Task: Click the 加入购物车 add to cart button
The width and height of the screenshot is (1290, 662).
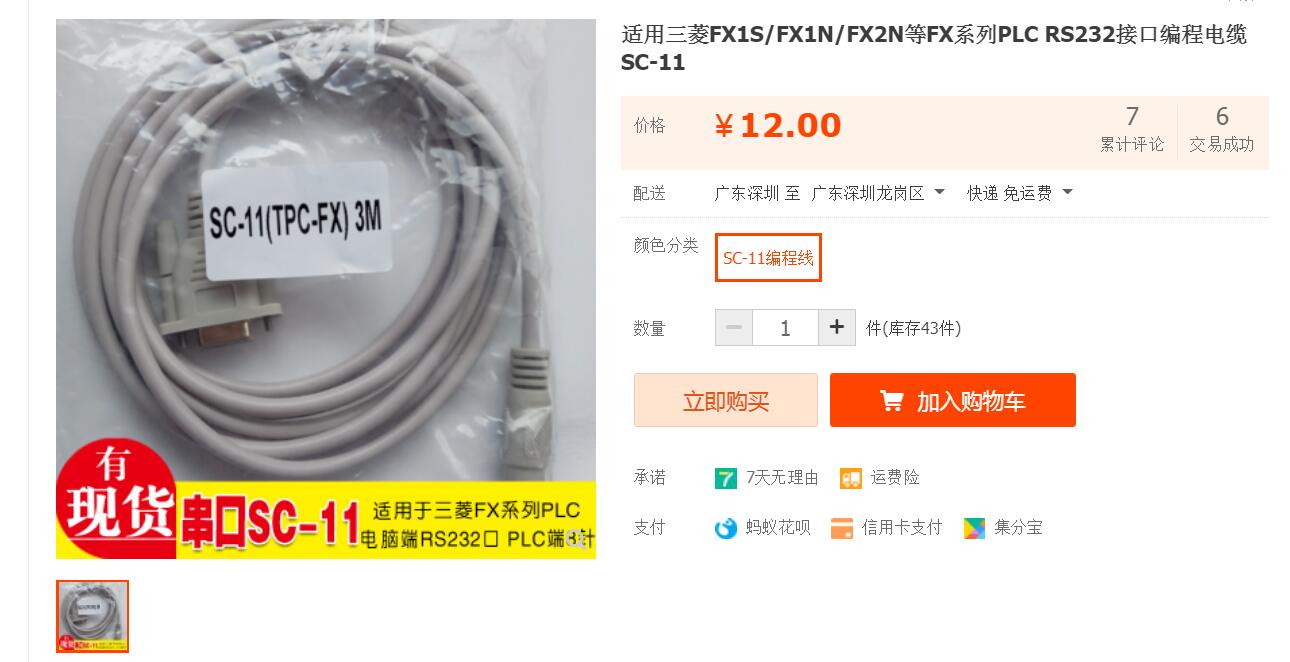Action: (953, 400)
